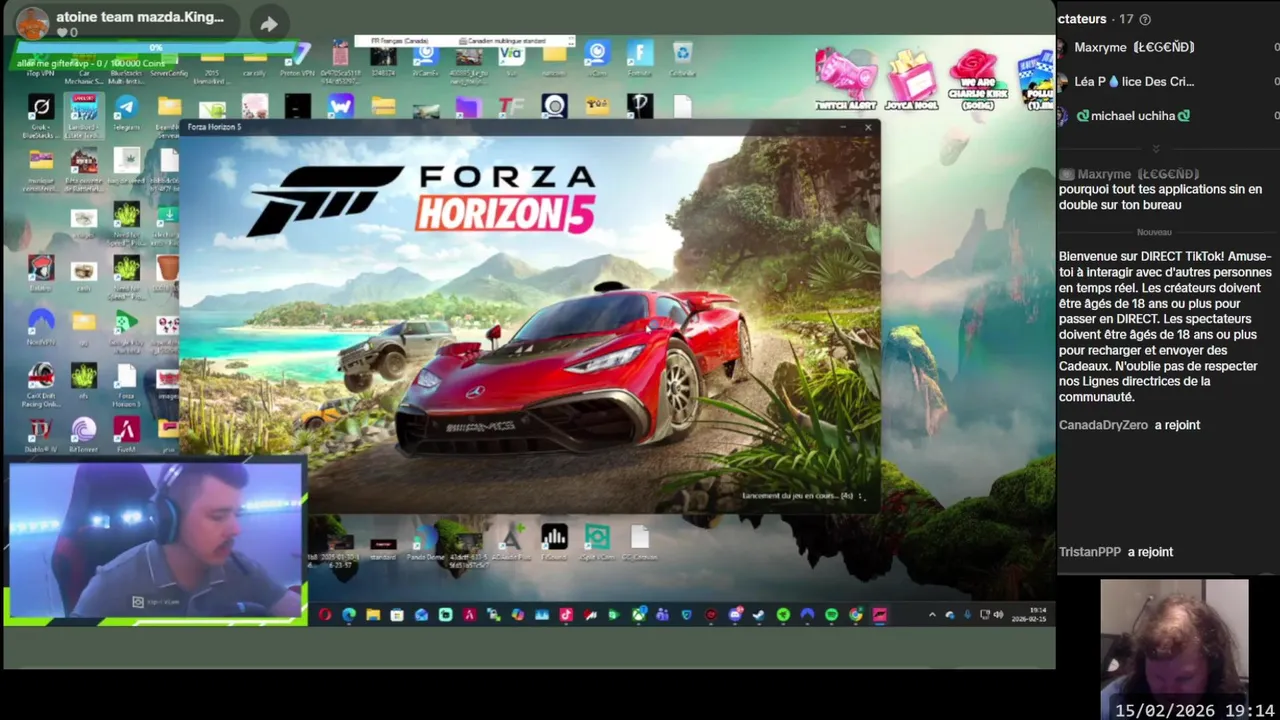Select viewer michael uchiha in list
This screenshot has width=1280, height=720.
(x=1132, y=116)
